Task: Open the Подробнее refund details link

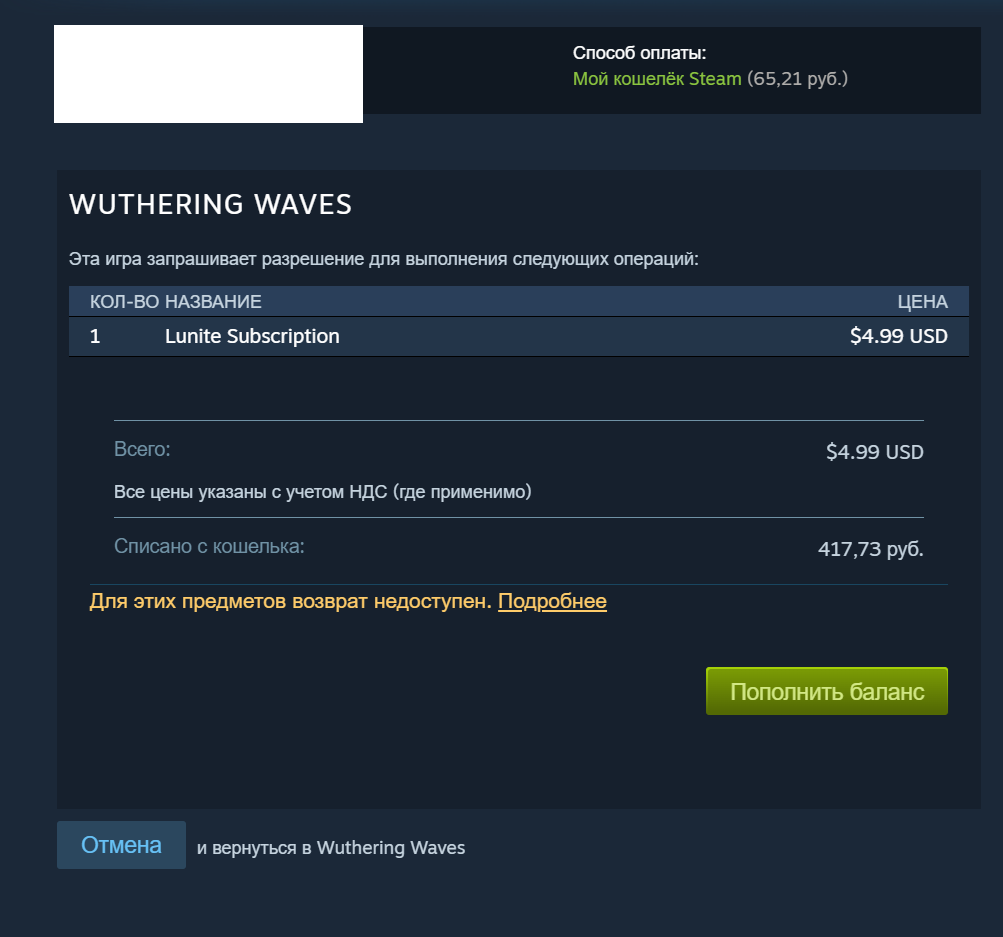Action: (552, 601)
